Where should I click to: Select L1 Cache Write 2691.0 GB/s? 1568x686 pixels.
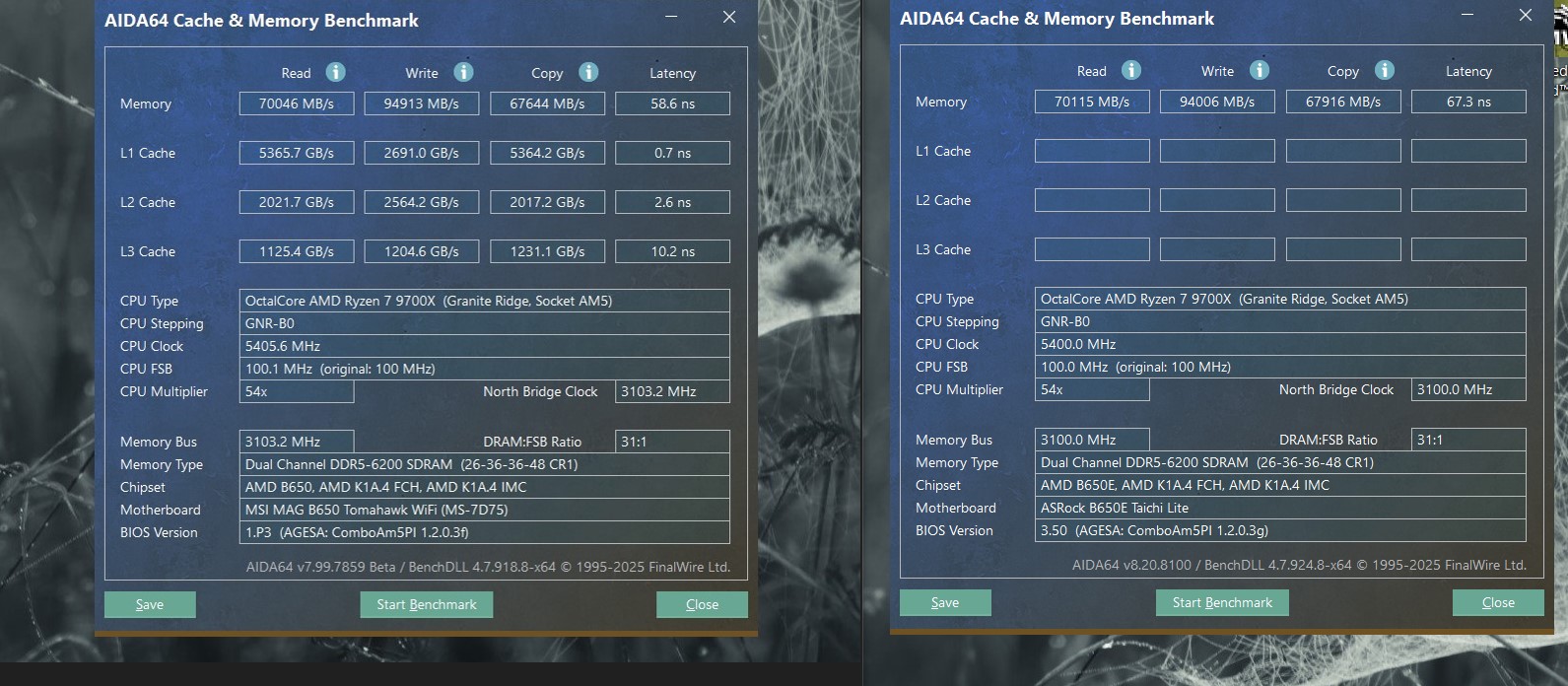point(422,153)
